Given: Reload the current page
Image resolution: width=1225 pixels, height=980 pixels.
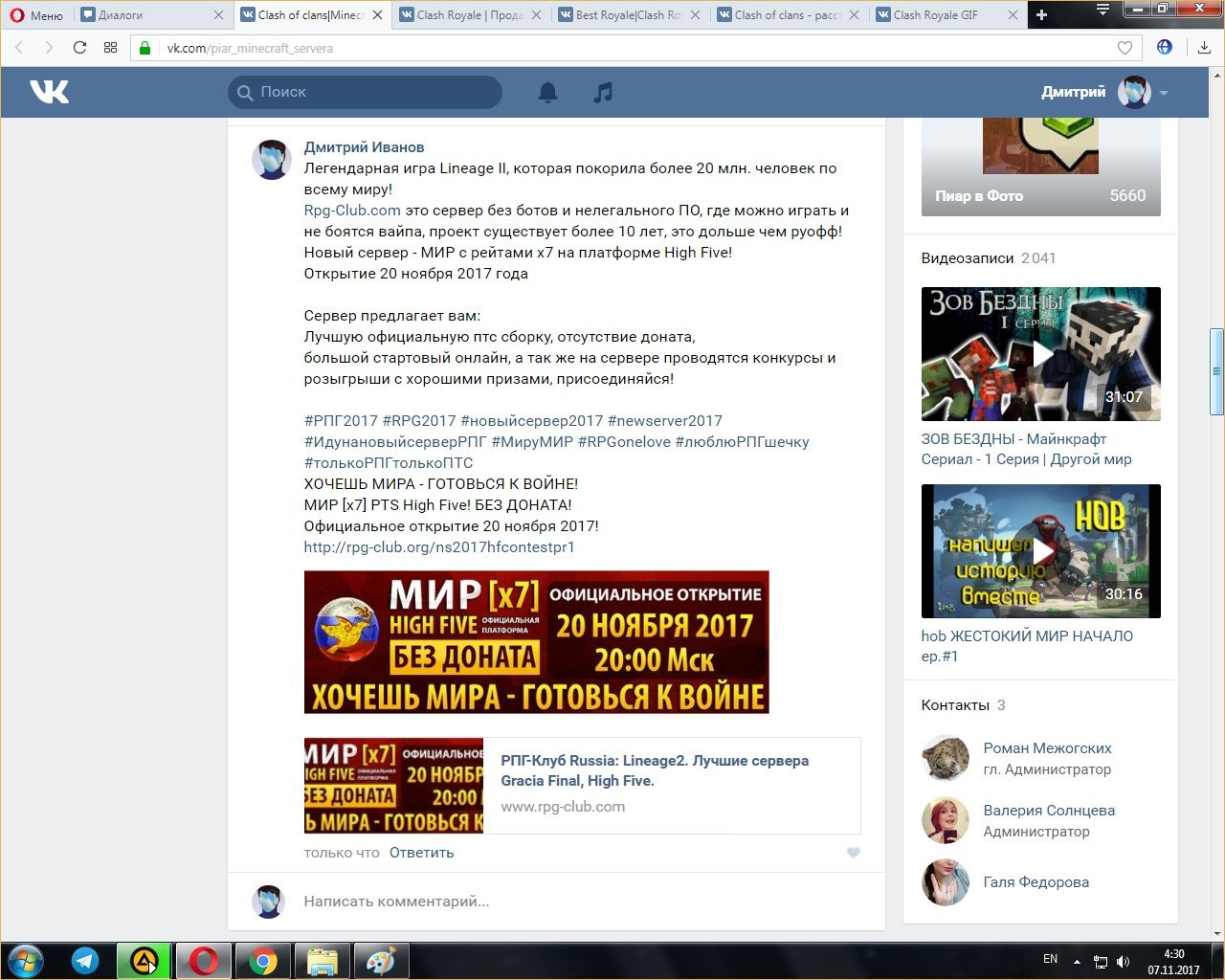Looking at the screenshot, I should (79, 48).
